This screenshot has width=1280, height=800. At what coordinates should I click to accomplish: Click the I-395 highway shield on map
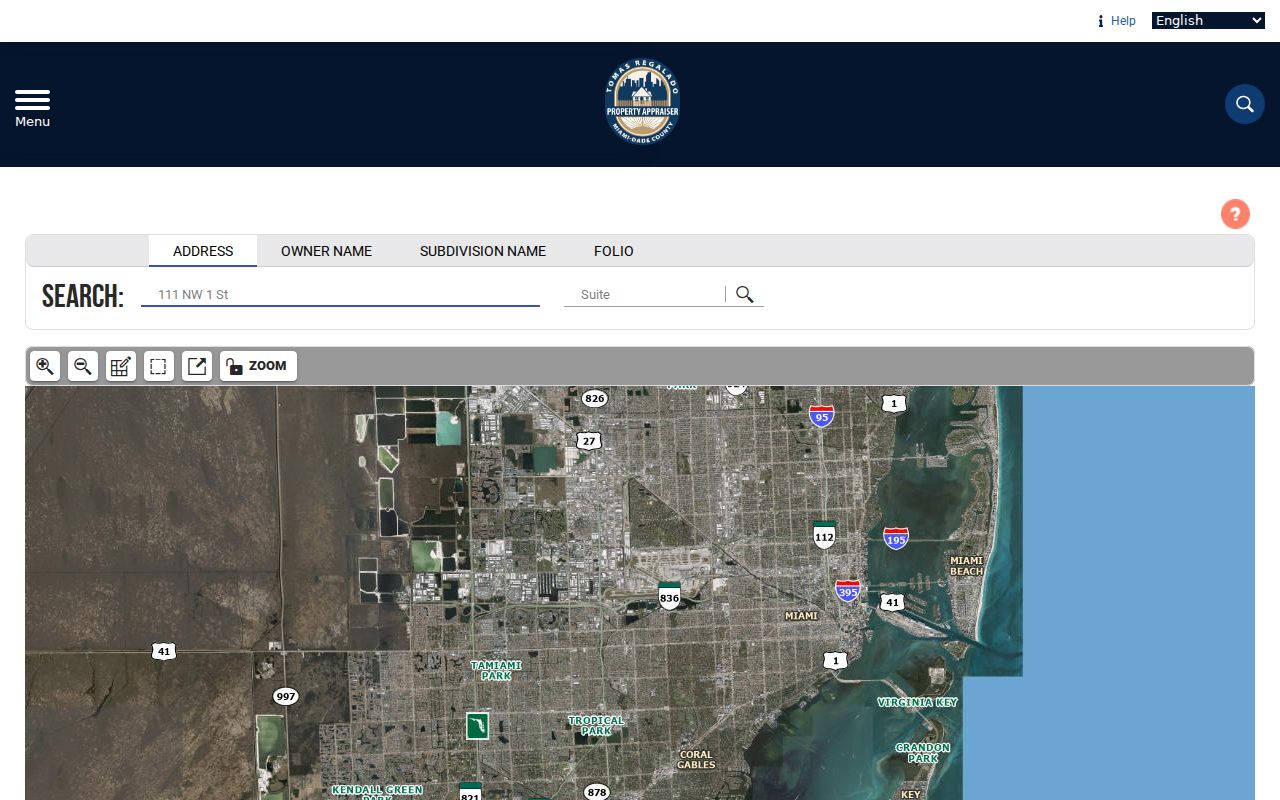[848, 590]
